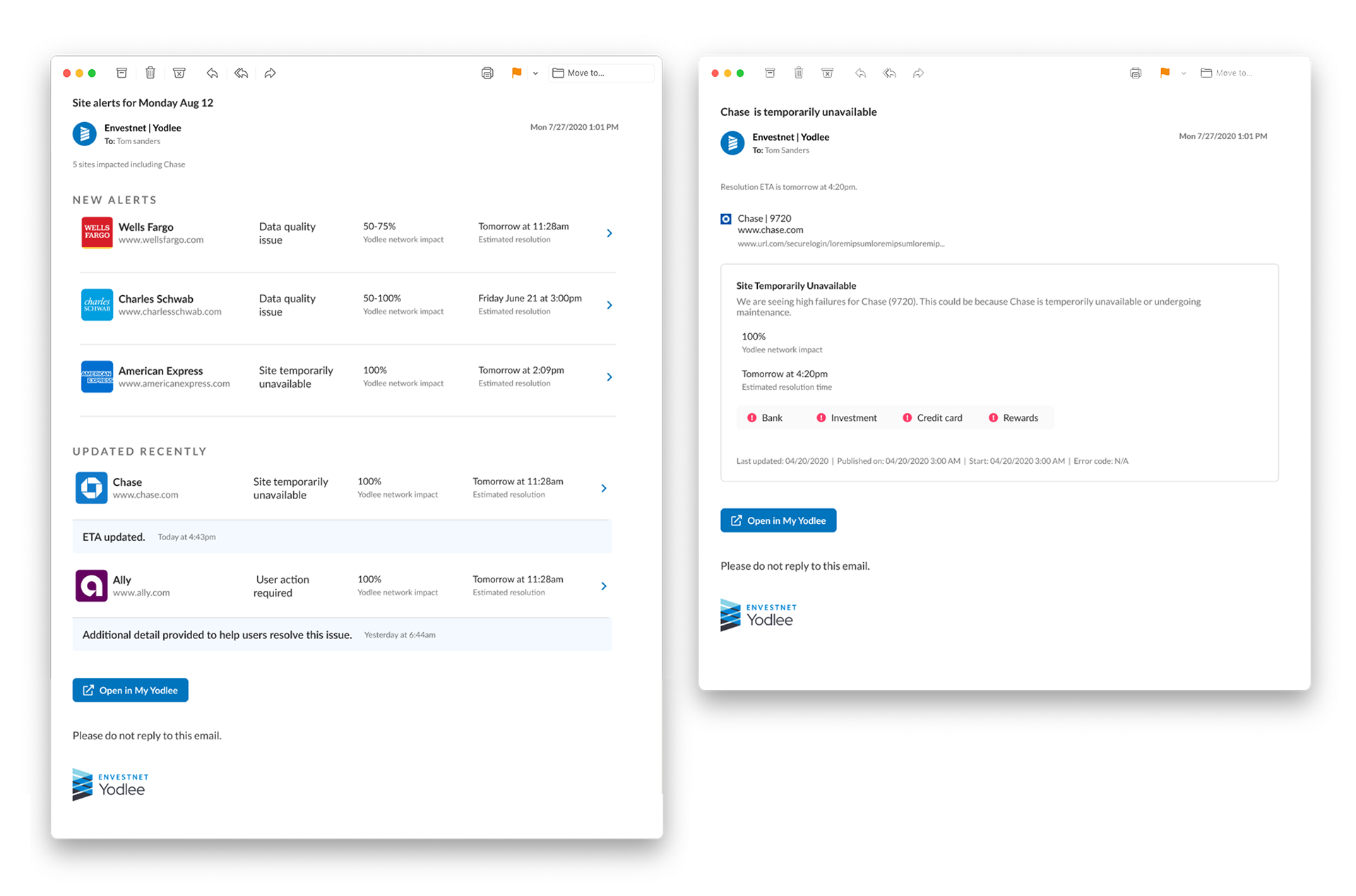The height and width of the screenshot is (896, 1356).
Task: Expand the Wells Fargo alert chevron
Action: pos(609,233)
